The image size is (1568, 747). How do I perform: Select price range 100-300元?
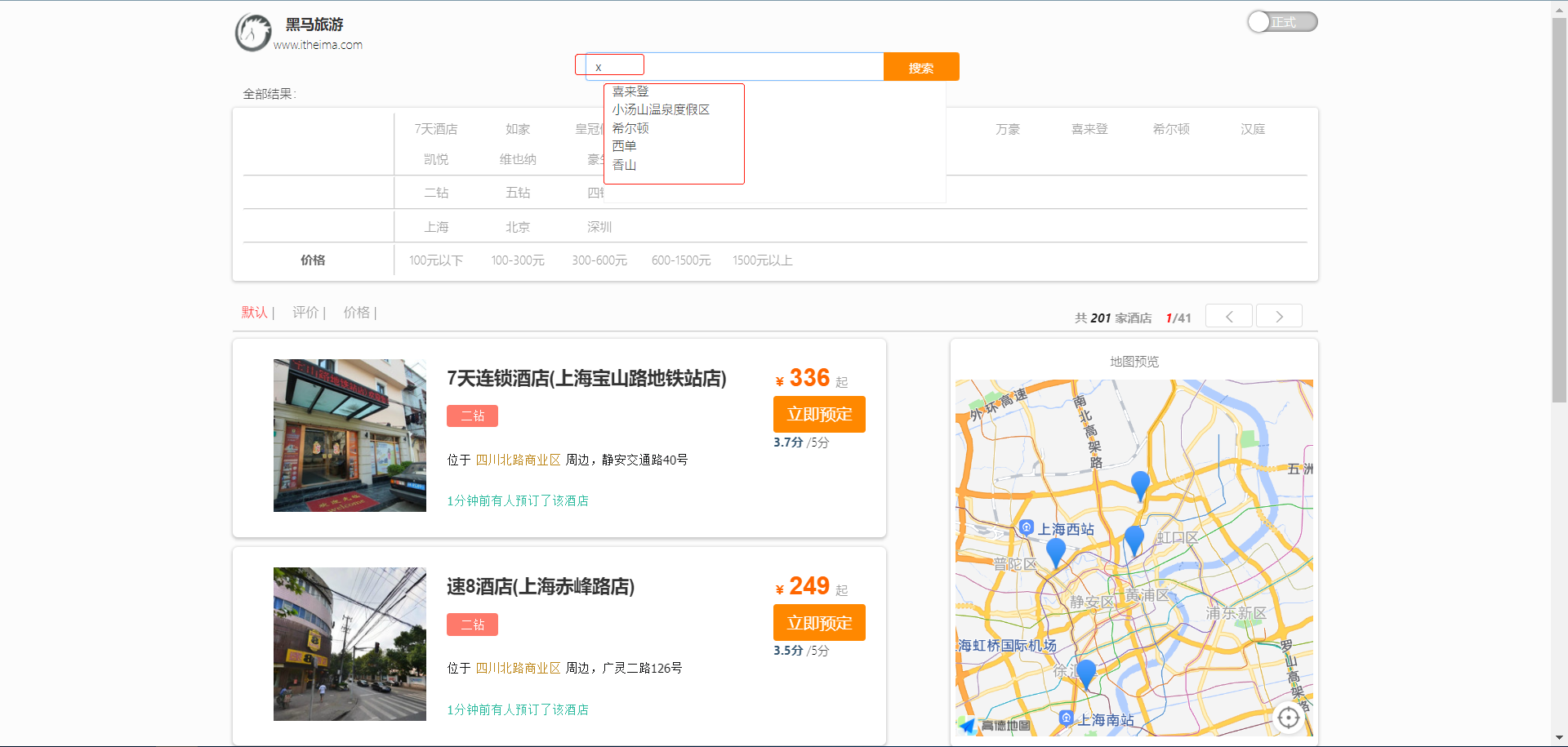tap(518, 260)
